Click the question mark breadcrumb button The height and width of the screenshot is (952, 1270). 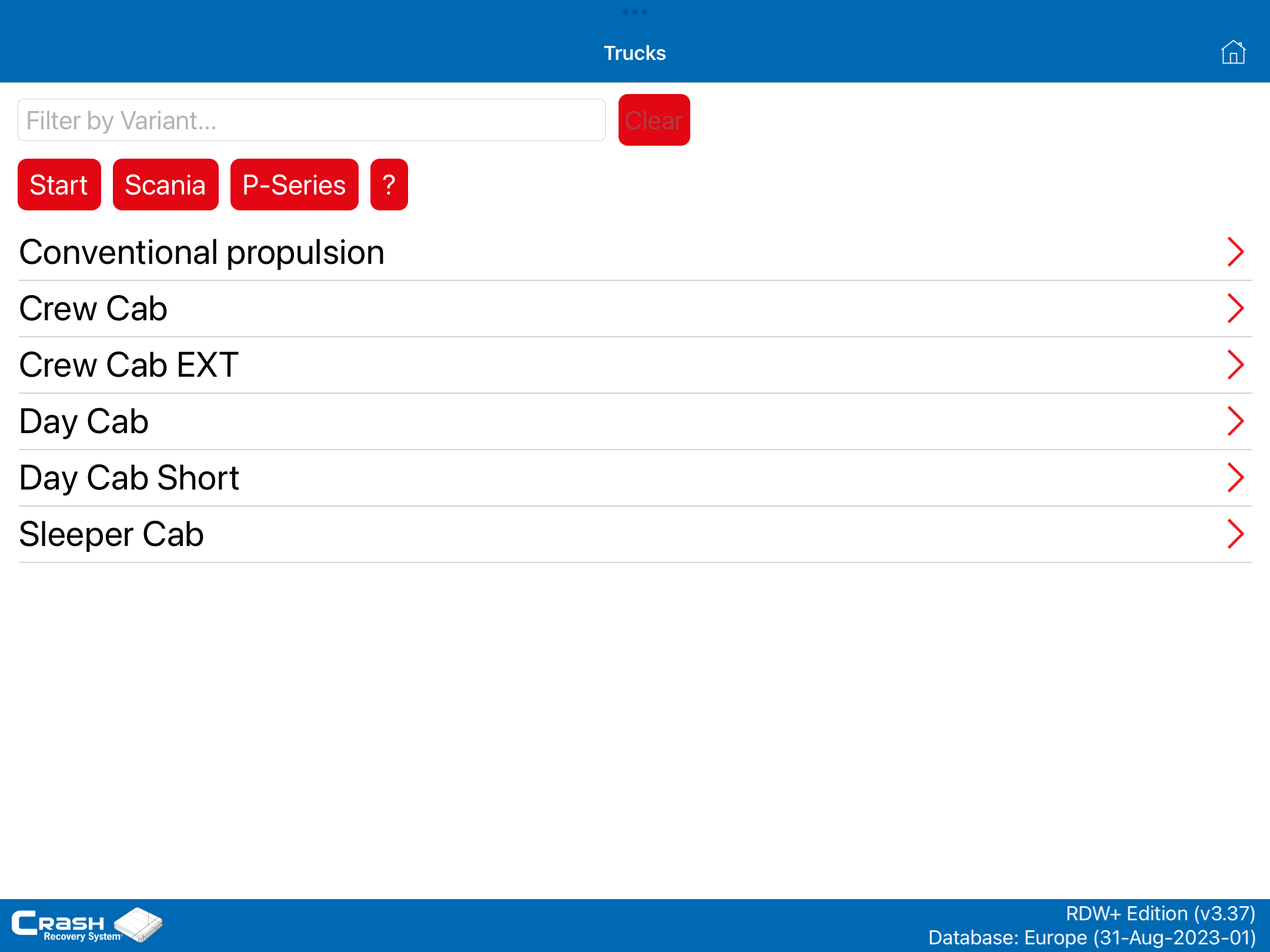coord(389,185)
